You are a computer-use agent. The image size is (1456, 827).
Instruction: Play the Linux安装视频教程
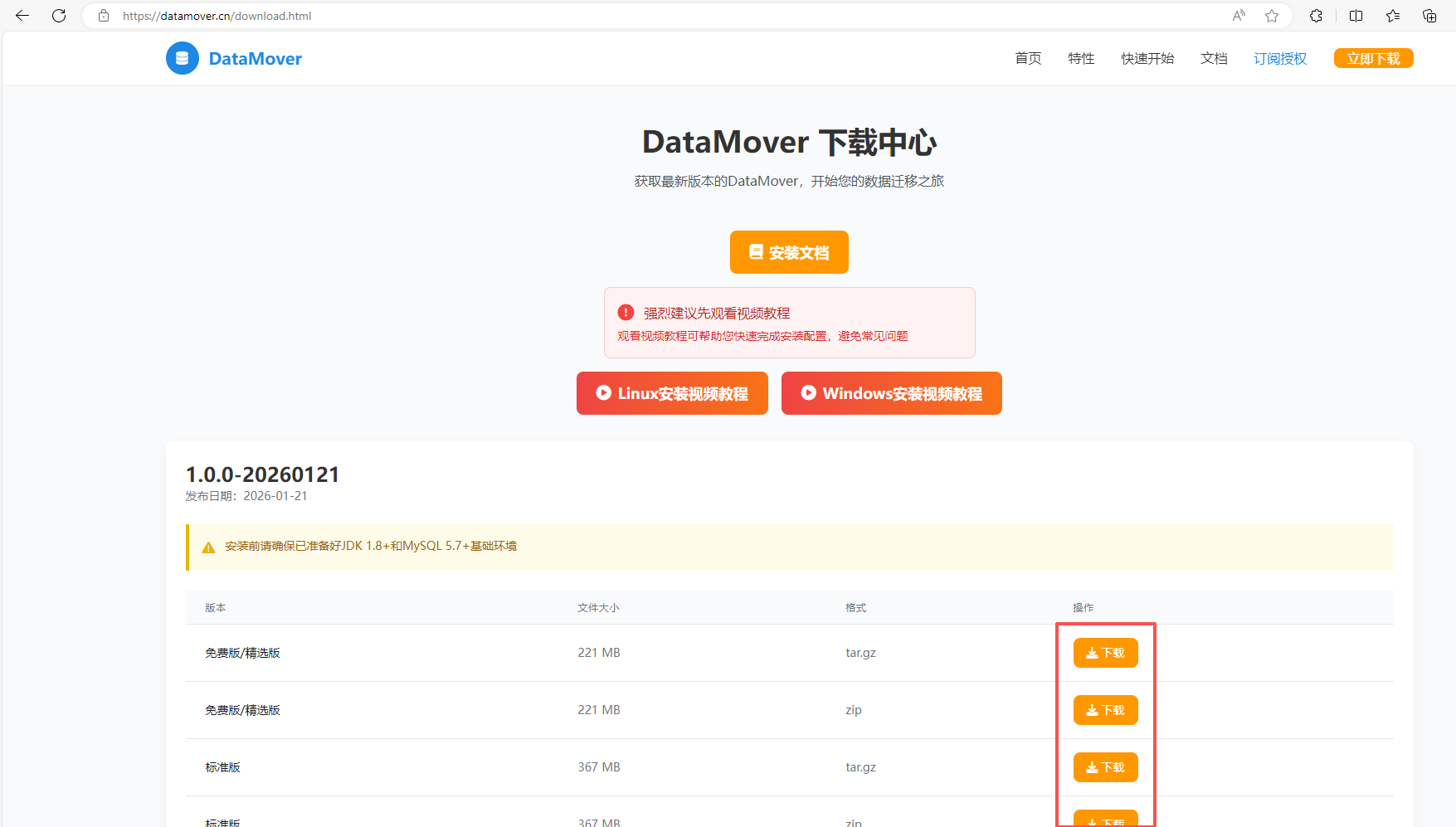click(x=672, y=393)
